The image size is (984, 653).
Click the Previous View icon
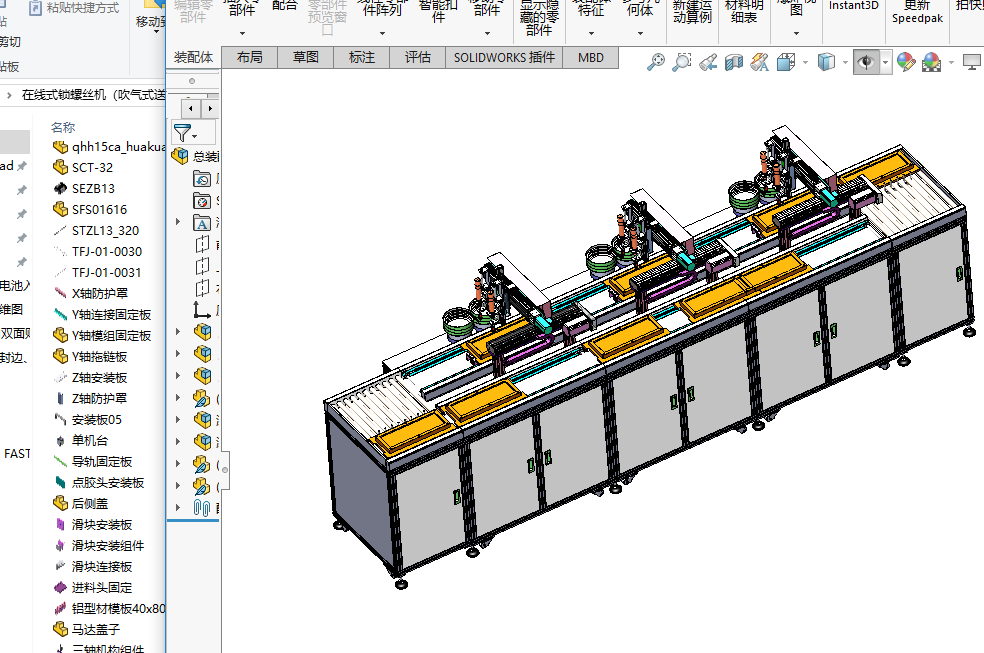click(707, 63)
